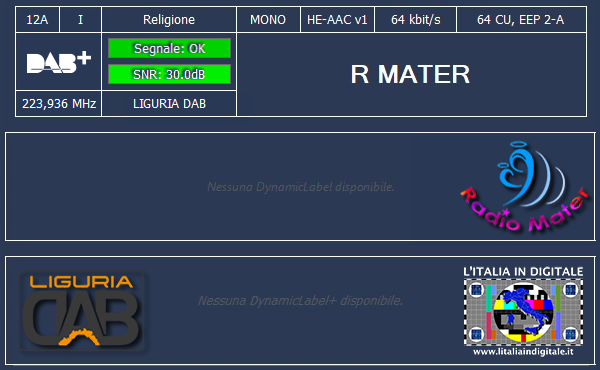Click the DAB+ logo icon
This screenshot has height=370, width=600.
59,62
